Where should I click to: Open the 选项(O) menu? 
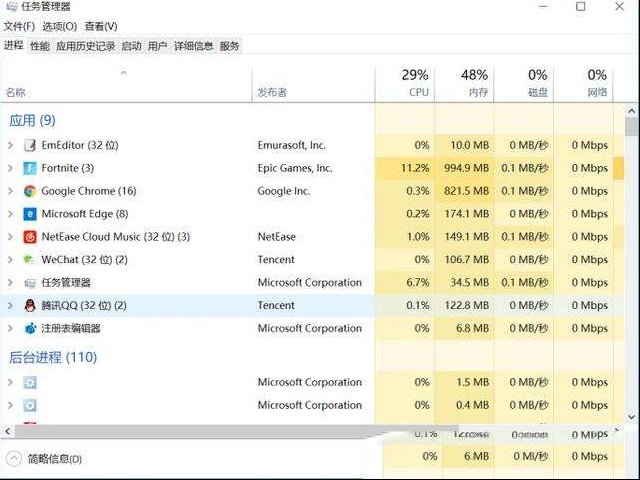click(x=60, y=27)
